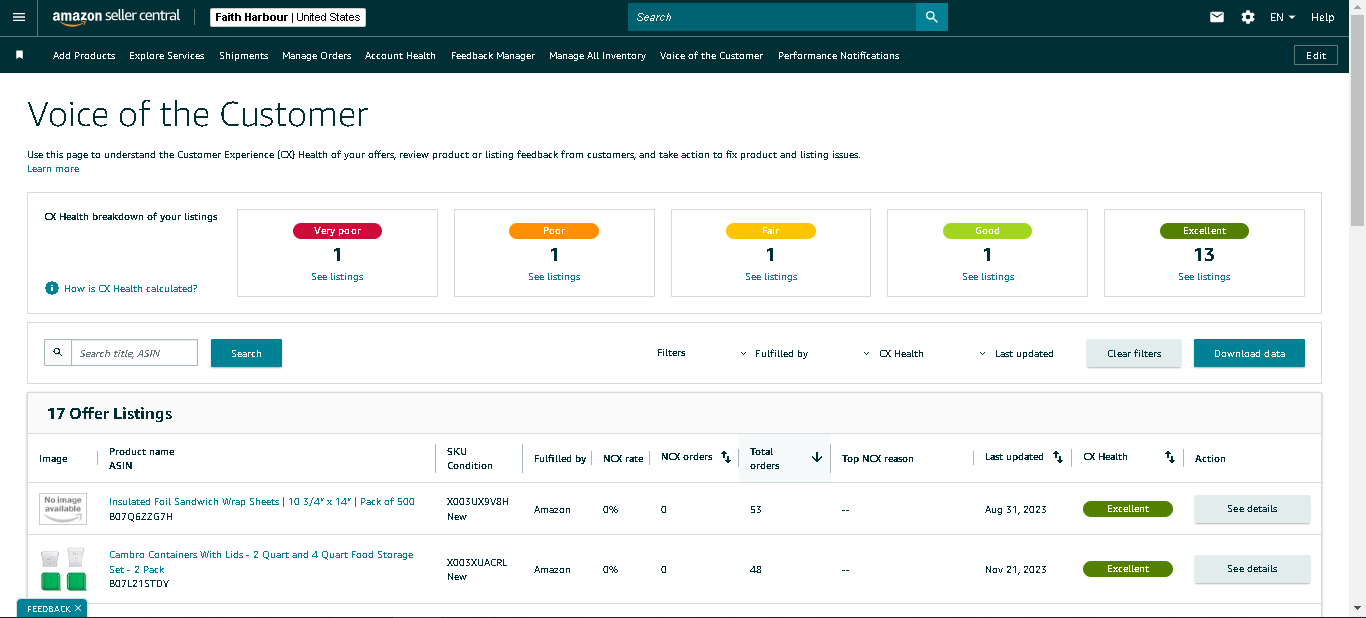Click the info icon beside CX Health calculated
1366x618 pixels.
[x=52, y=288]
